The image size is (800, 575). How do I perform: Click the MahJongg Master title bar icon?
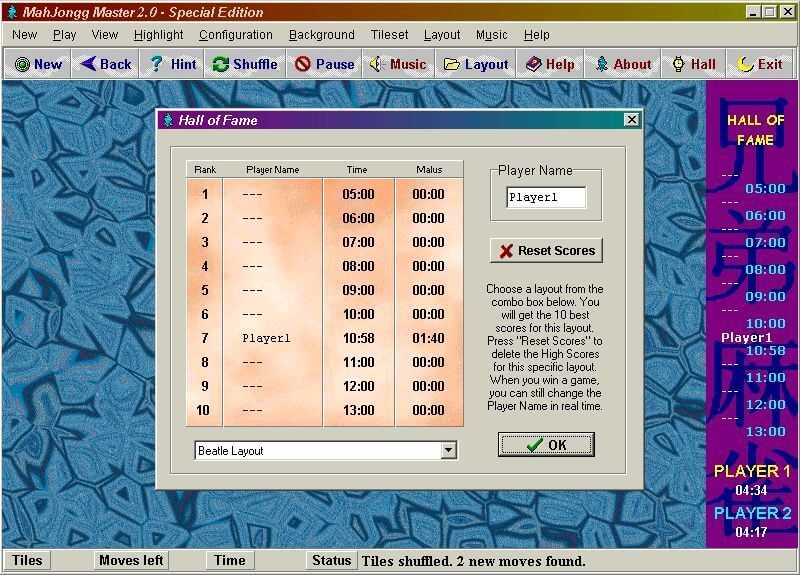(12, 12)
